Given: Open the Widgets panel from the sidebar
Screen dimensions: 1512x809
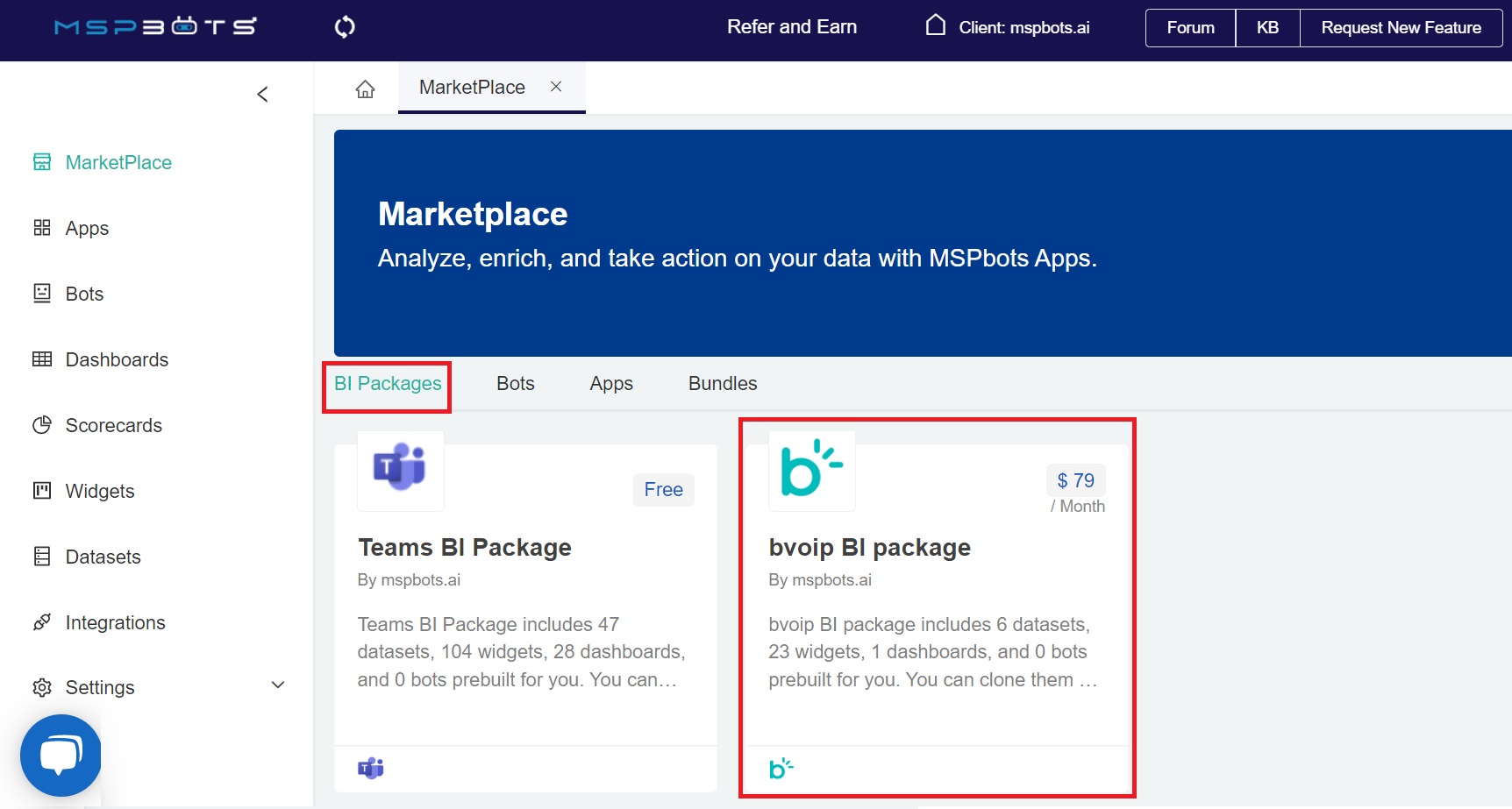Looking at the screenshot, I should [98, 491].
